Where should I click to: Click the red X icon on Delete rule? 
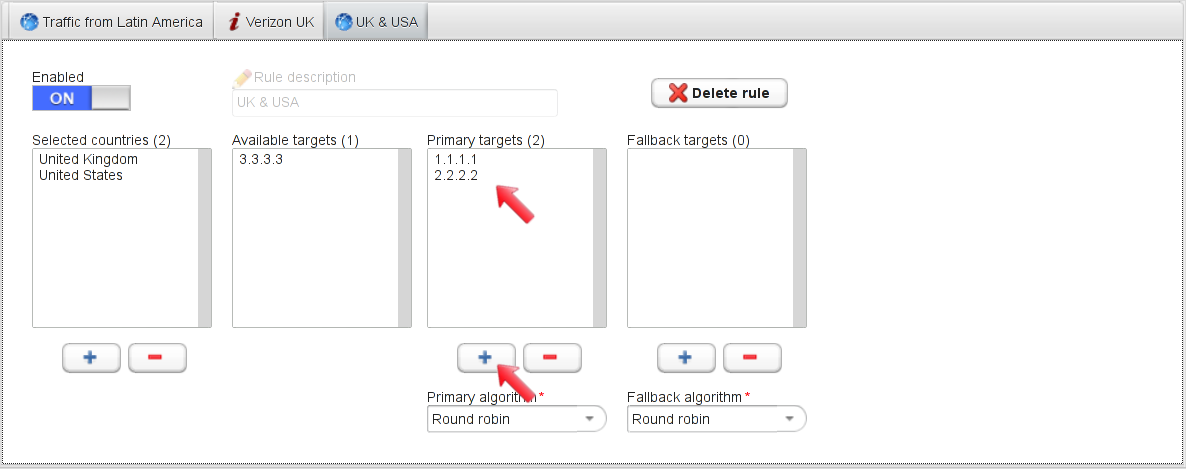[678, 93]
